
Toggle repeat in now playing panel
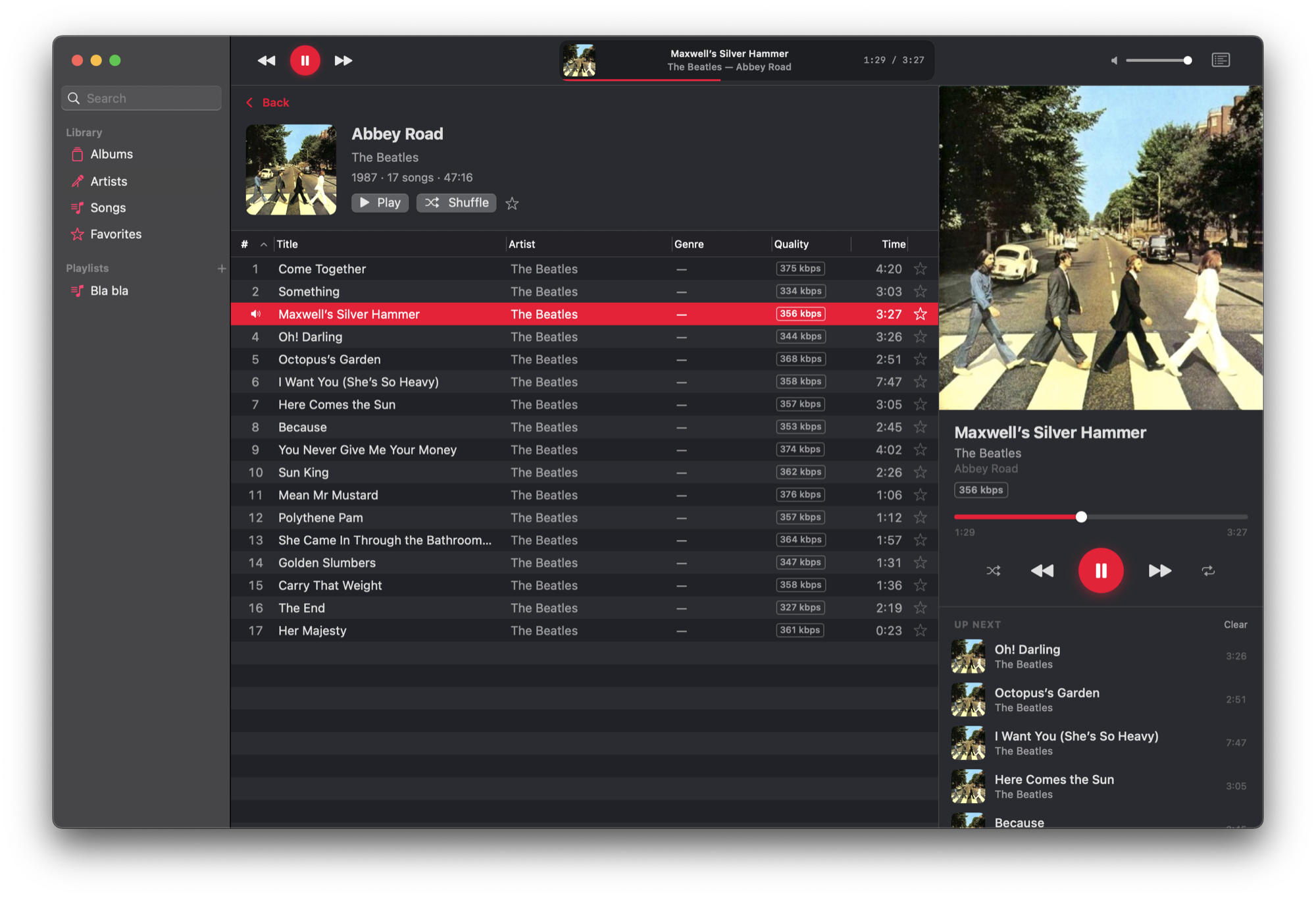pyautogui.click(x=1208, y=571)
